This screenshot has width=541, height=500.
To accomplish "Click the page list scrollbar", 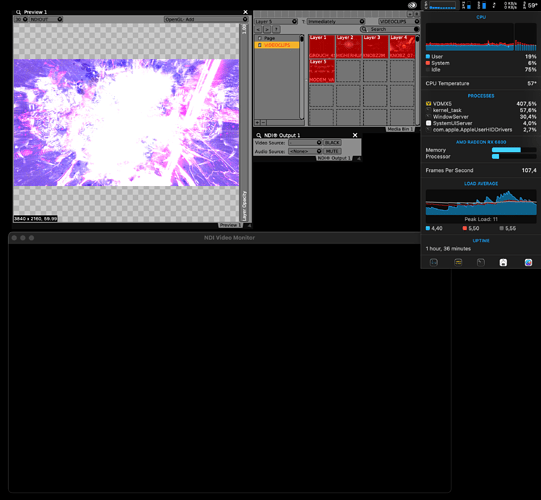I will [x=302, y=77].
